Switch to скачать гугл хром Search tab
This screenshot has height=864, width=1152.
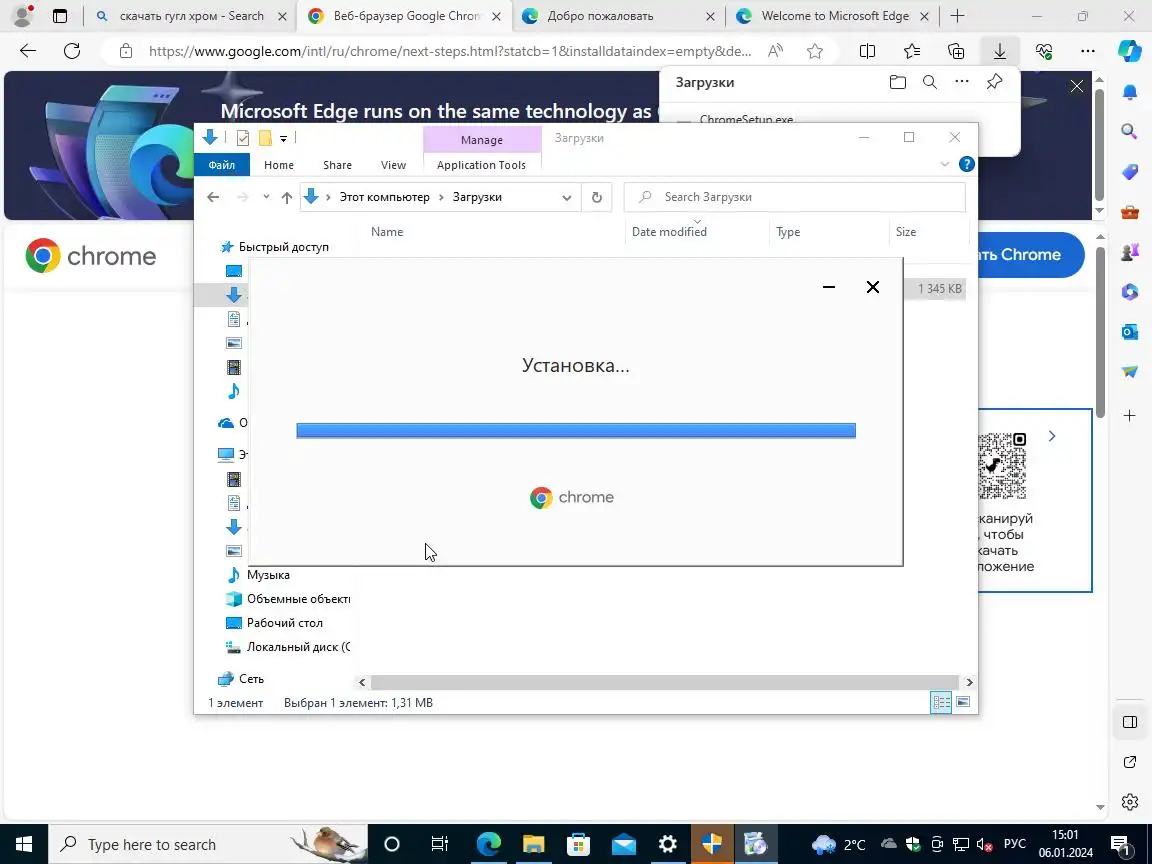click(x=192, y=16)
